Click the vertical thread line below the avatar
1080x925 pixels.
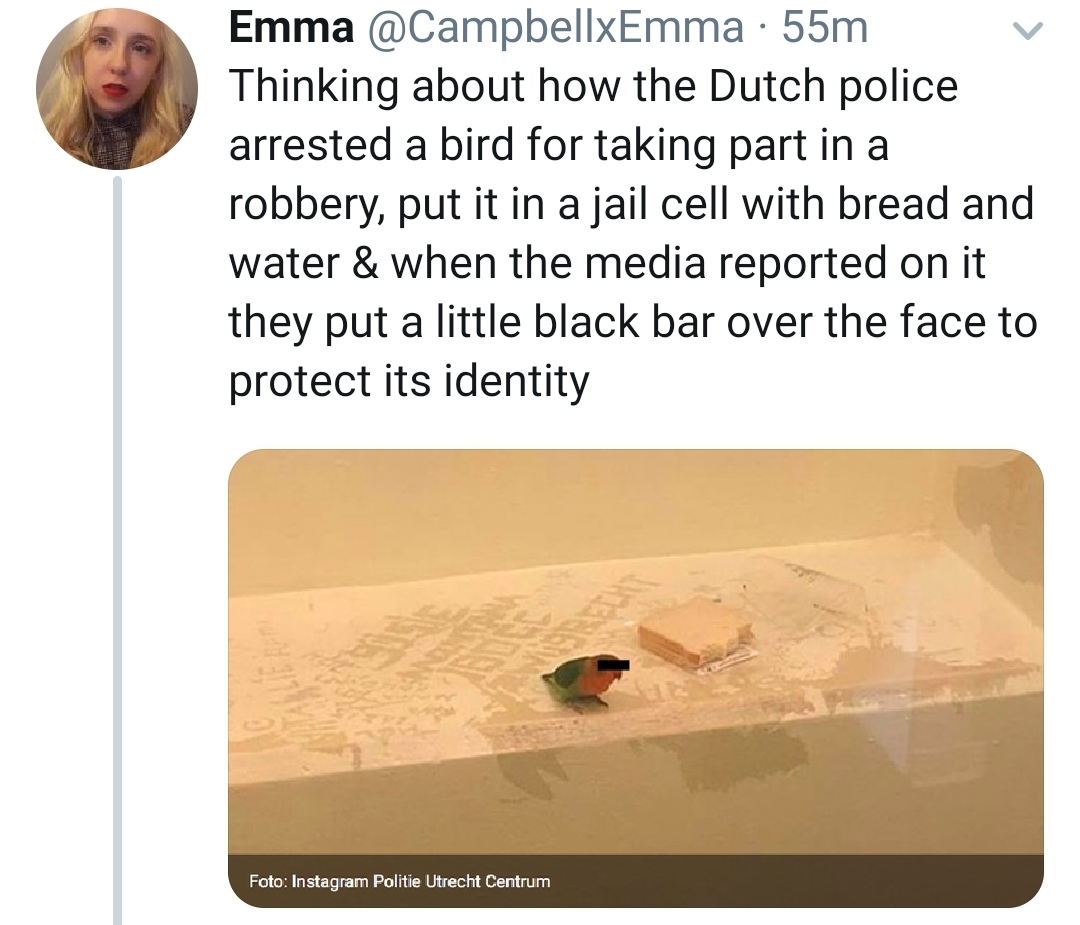[118, 500]
